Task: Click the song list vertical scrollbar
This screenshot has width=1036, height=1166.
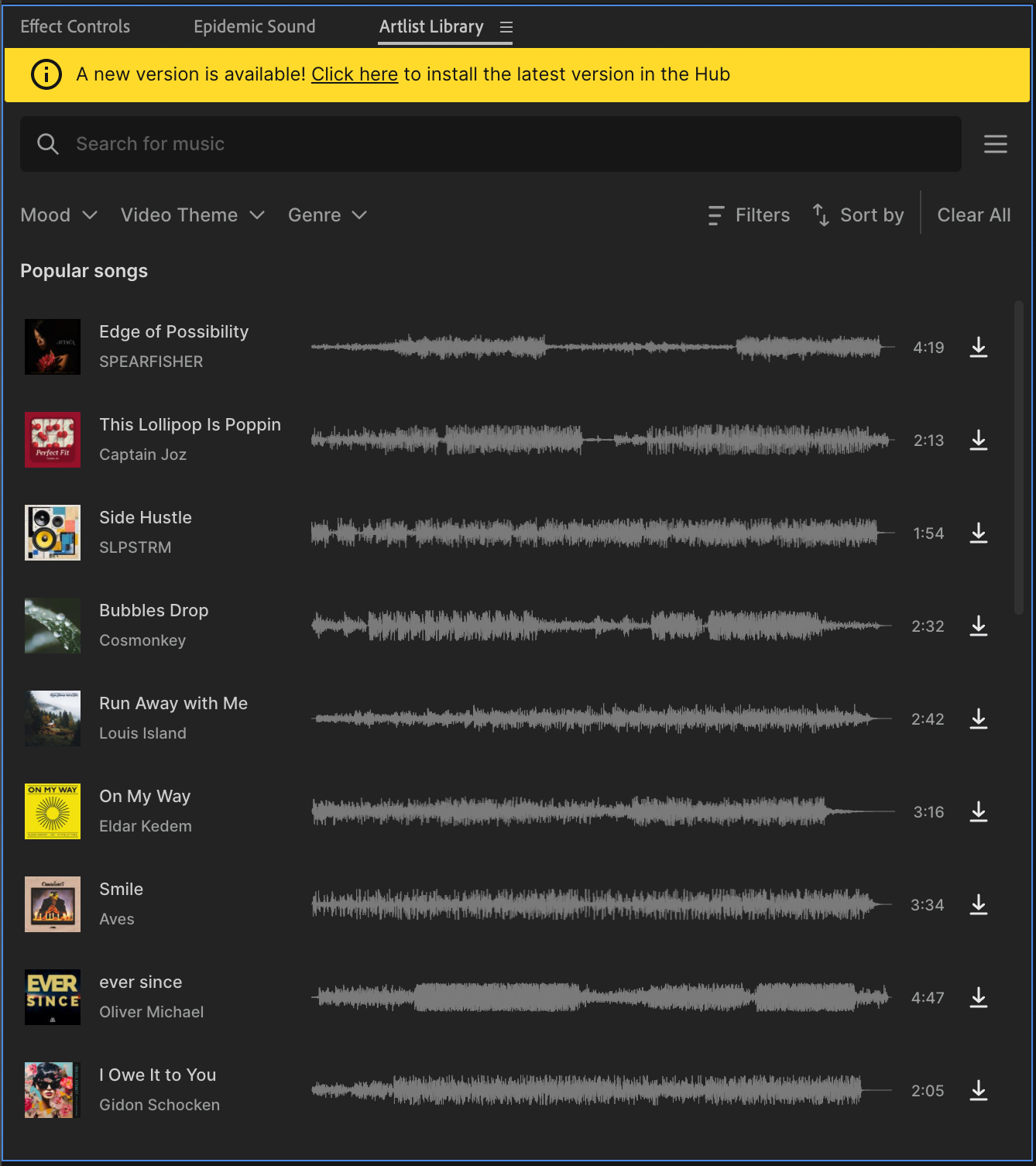Action: pyautogui.click(x=1019, y=458)
